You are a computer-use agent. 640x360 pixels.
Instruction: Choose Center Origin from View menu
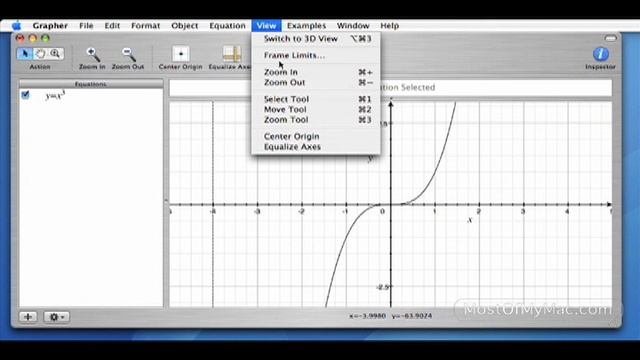[316, 136]
